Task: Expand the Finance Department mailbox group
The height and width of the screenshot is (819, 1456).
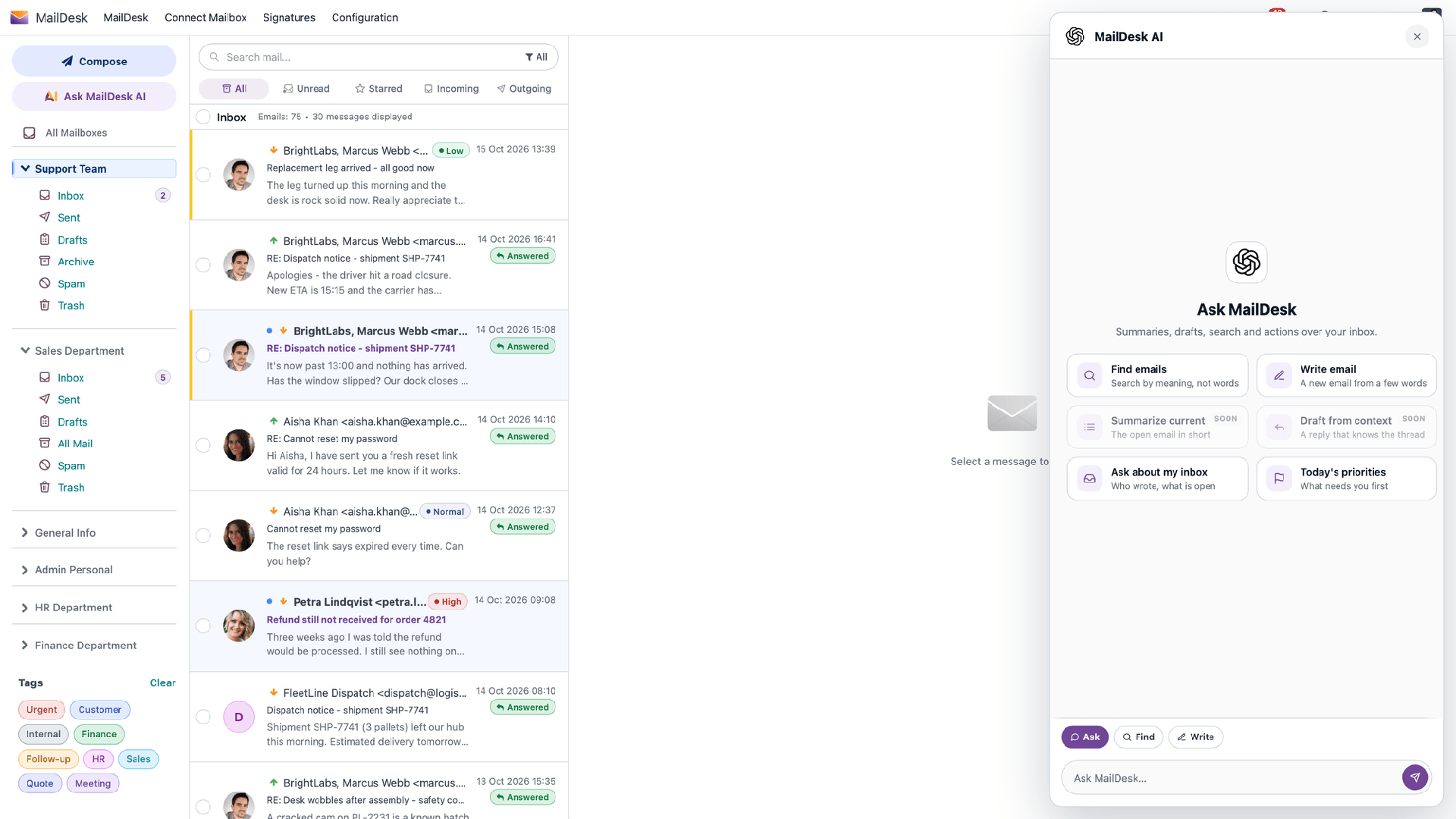Action: point(25,645)
